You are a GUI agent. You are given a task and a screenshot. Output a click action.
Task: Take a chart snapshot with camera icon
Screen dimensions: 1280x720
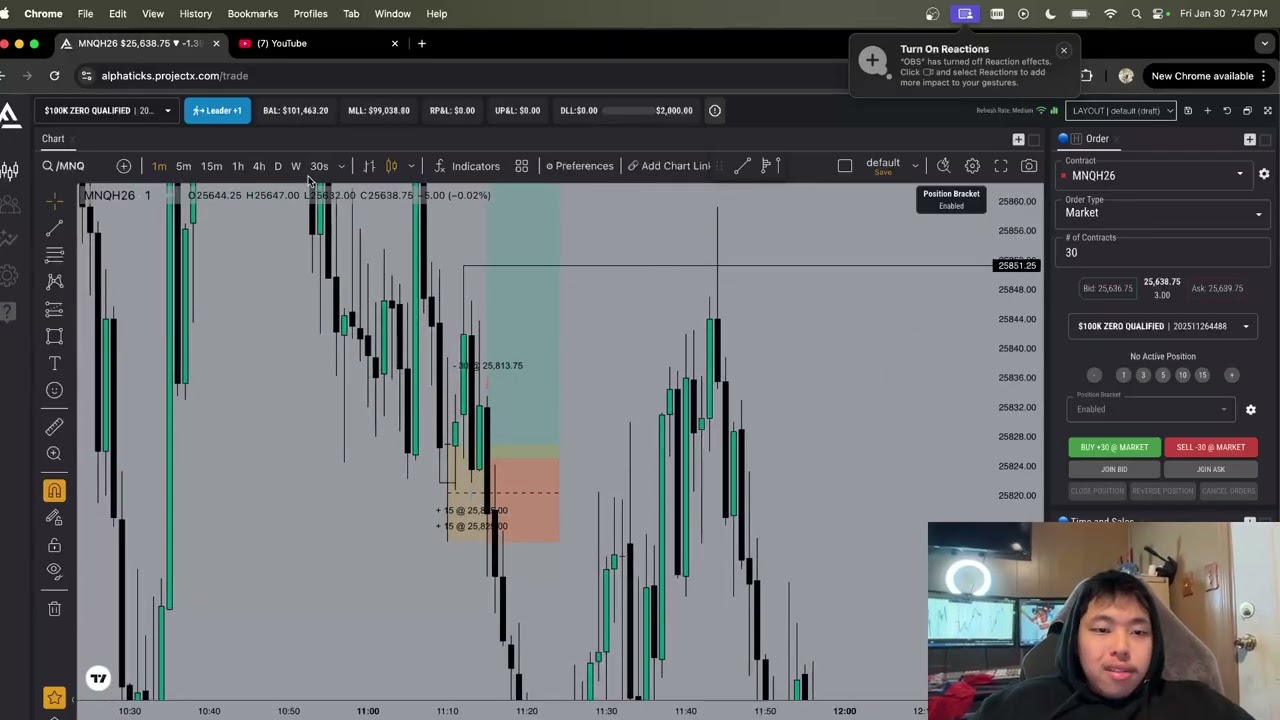(1029, 166)
